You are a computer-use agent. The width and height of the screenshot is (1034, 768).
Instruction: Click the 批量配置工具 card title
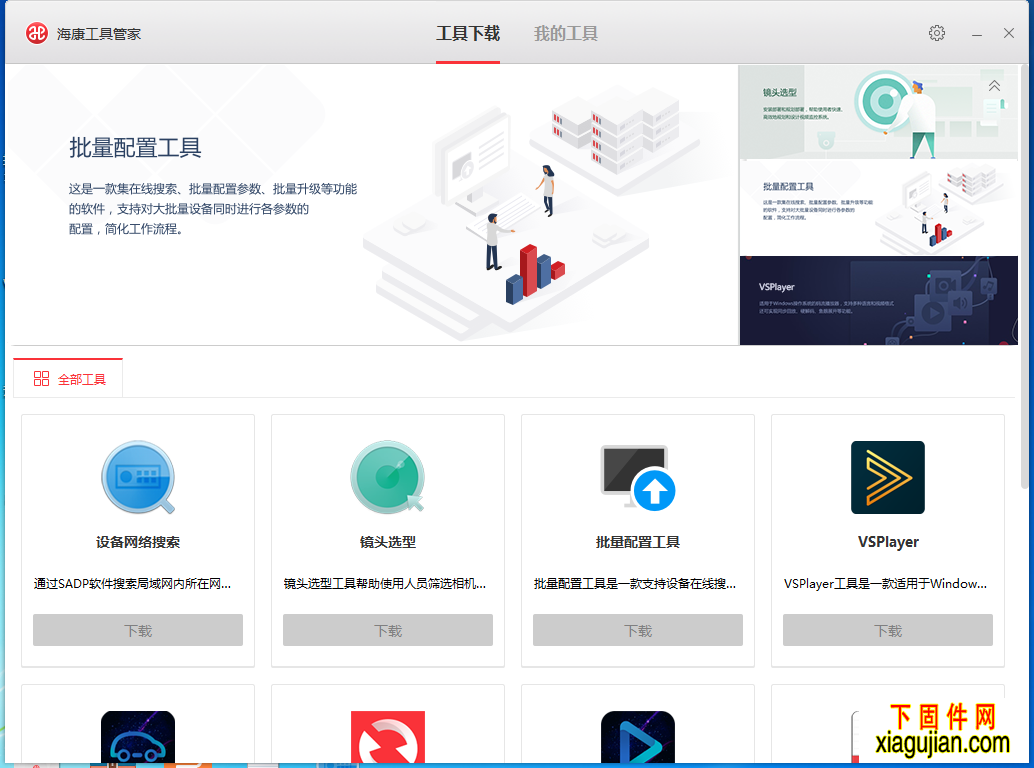click(638, 542)
